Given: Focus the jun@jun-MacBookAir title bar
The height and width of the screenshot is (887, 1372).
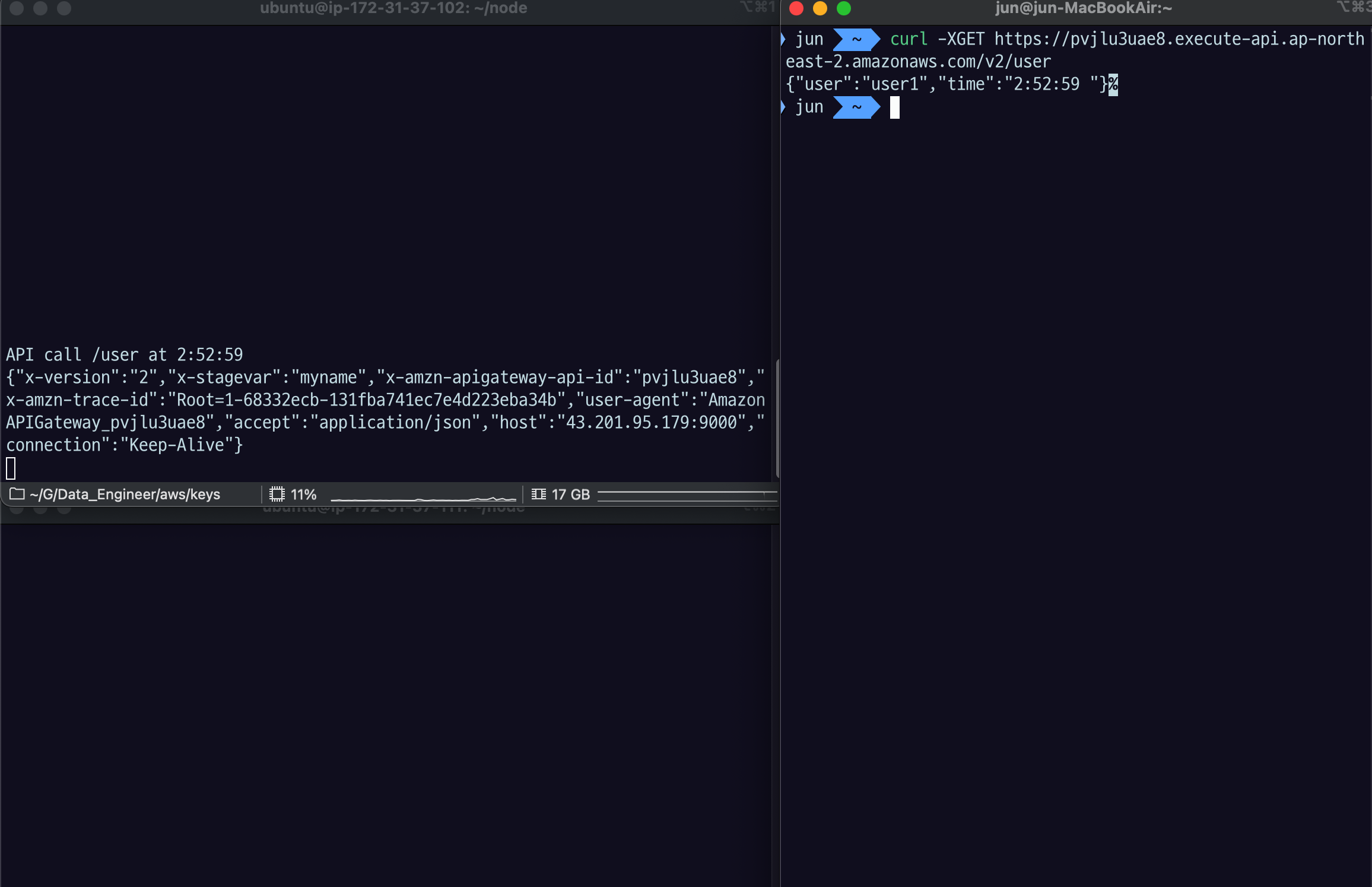Looking at the screenshot, I should click(1083, 8).
